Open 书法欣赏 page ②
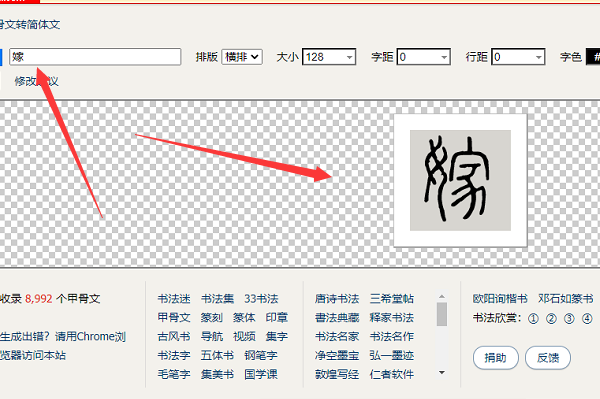This screenshot has height=399, width=600. click(x=551, y=318)
